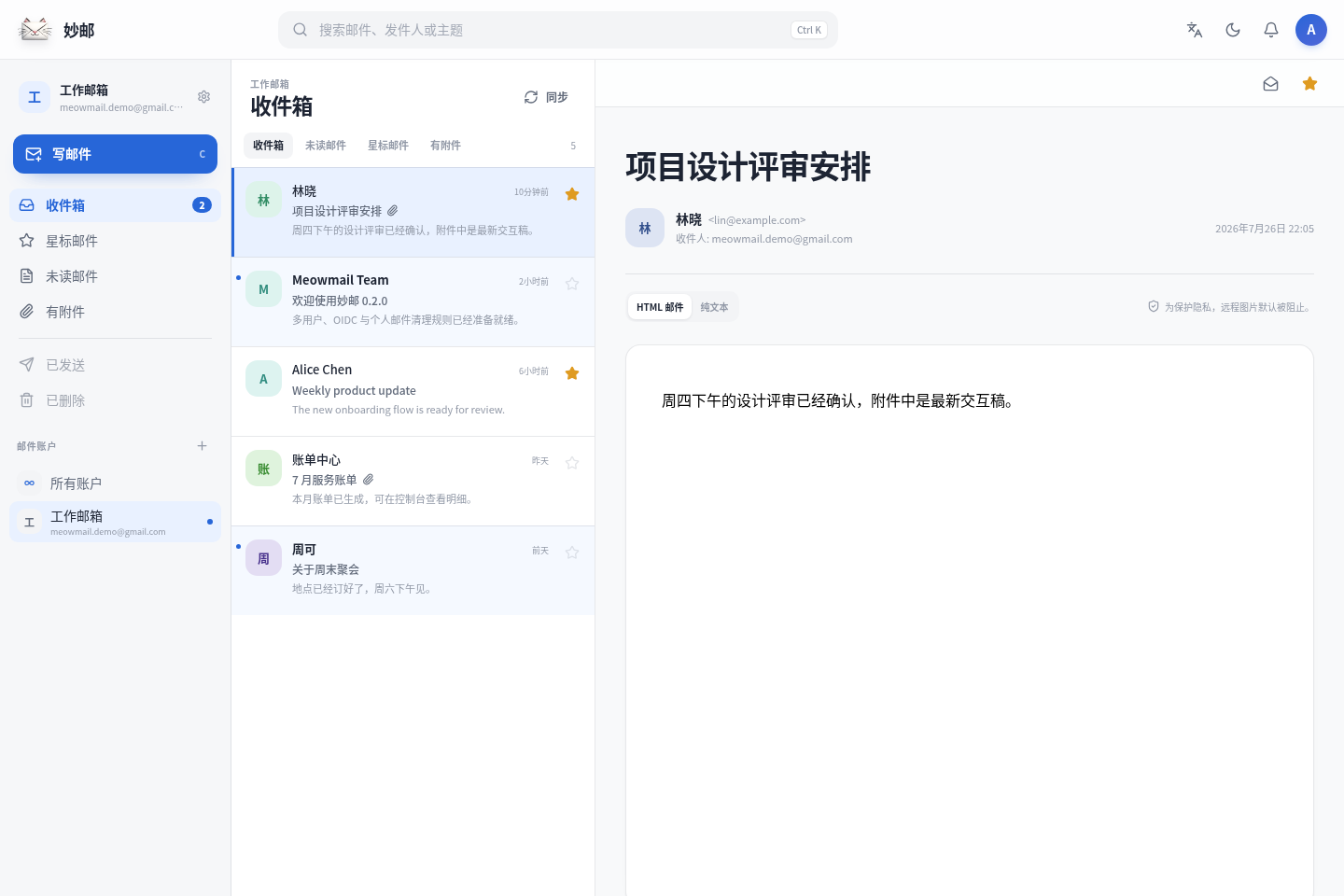Click the email title 项目设计评审安排 heading
Screen dimensions: 1344x896
click(749, 167)
